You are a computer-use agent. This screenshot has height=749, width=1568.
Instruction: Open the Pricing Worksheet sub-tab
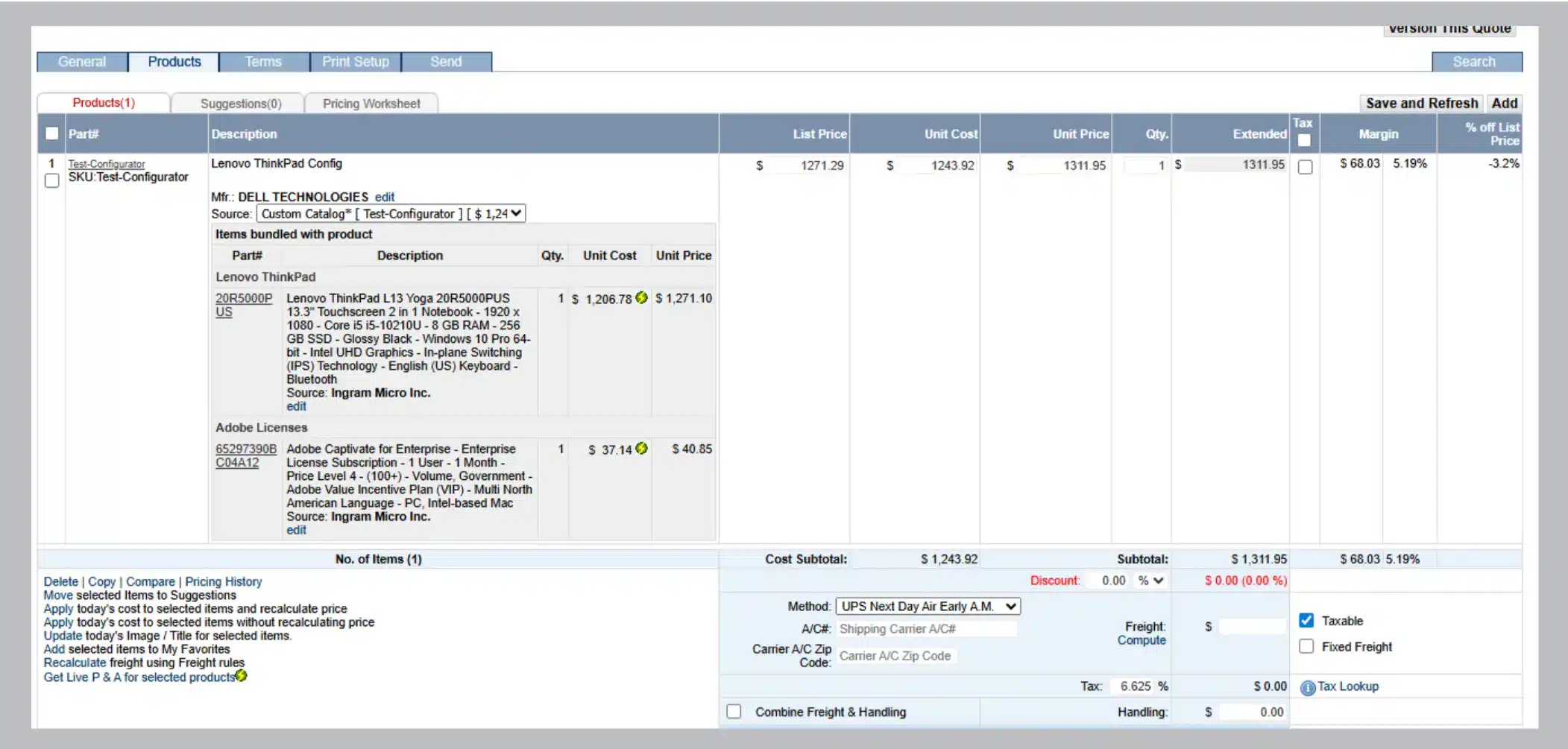click(x=371, y=104)
